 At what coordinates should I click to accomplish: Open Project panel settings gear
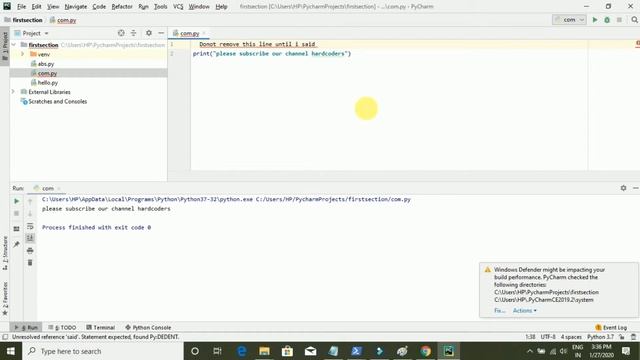149,33
